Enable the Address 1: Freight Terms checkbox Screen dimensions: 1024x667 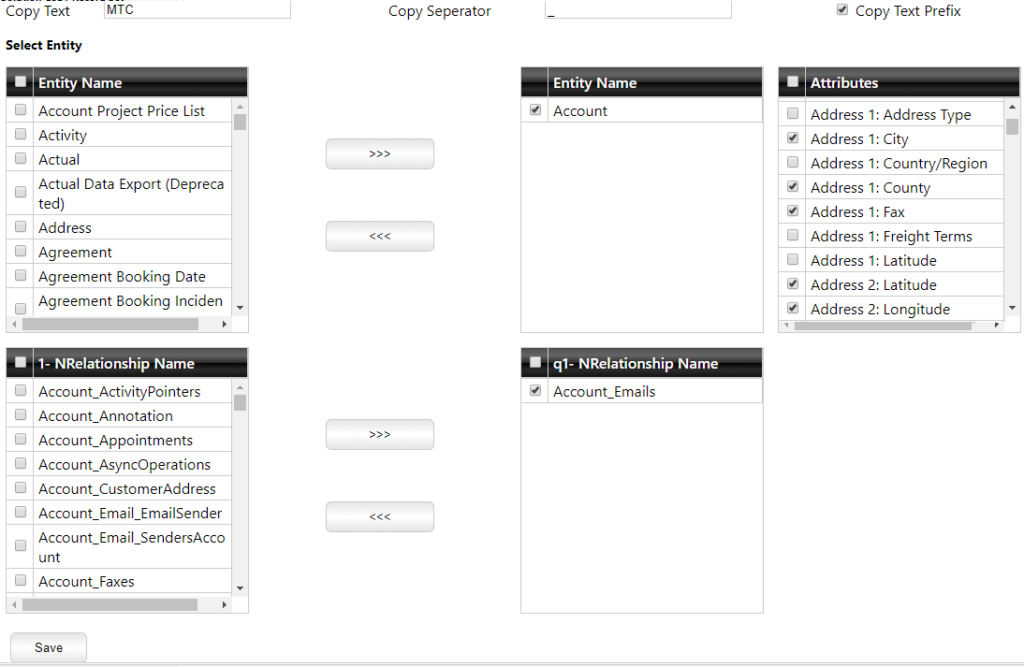793,235
